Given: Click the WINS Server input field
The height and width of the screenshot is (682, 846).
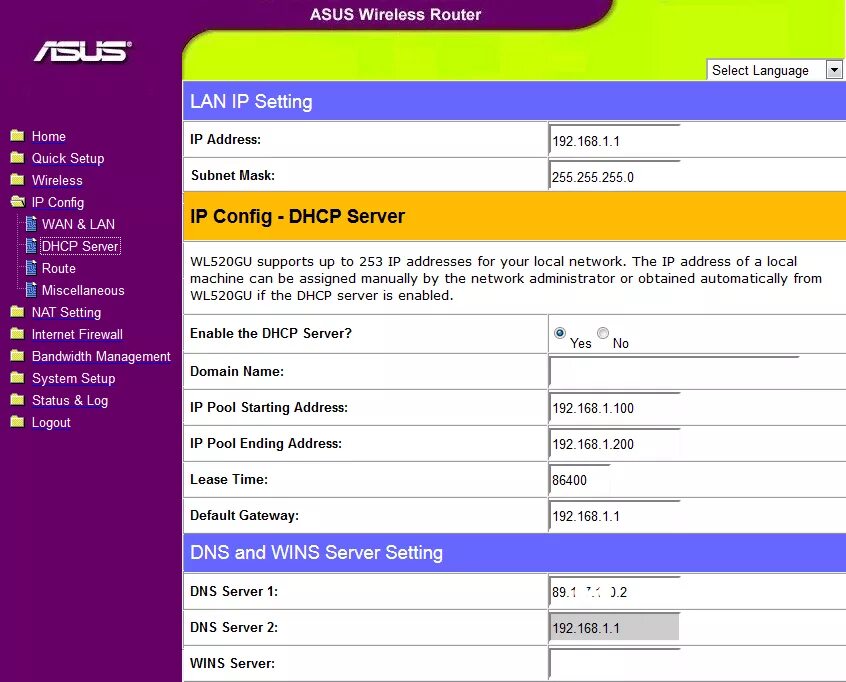Looking at the screenshot, I should point(614,664).
